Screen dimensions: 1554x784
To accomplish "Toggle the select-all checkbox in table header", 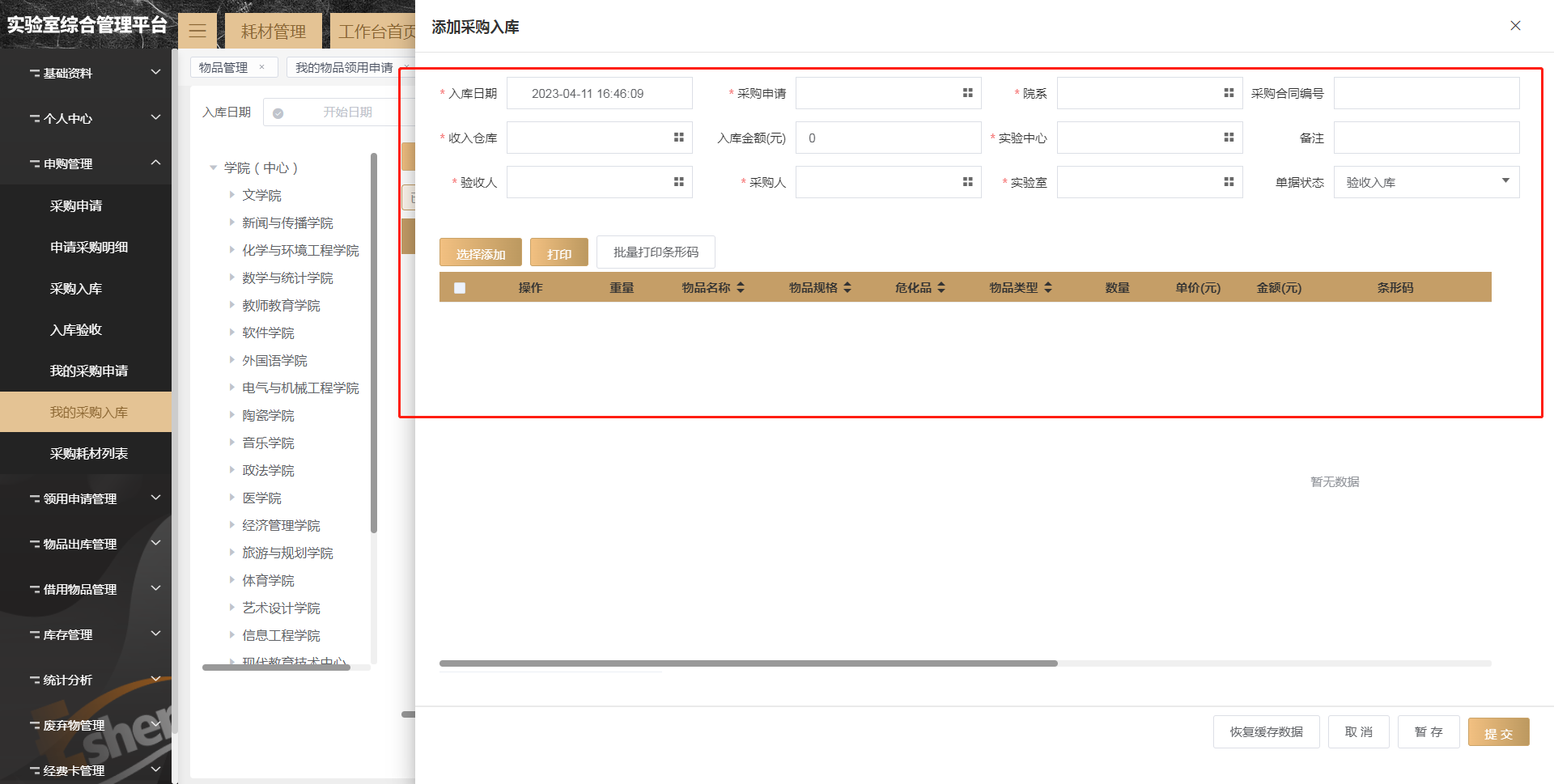I will coord(460,288).
